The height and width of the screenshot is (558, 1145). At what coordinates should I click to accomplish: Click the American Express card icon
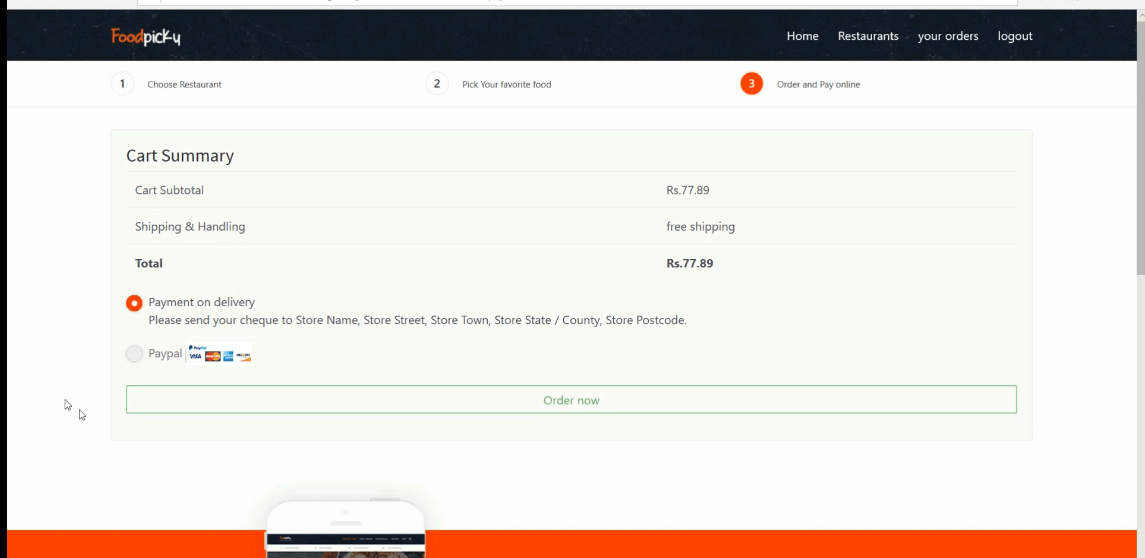(x=228, y=356)
